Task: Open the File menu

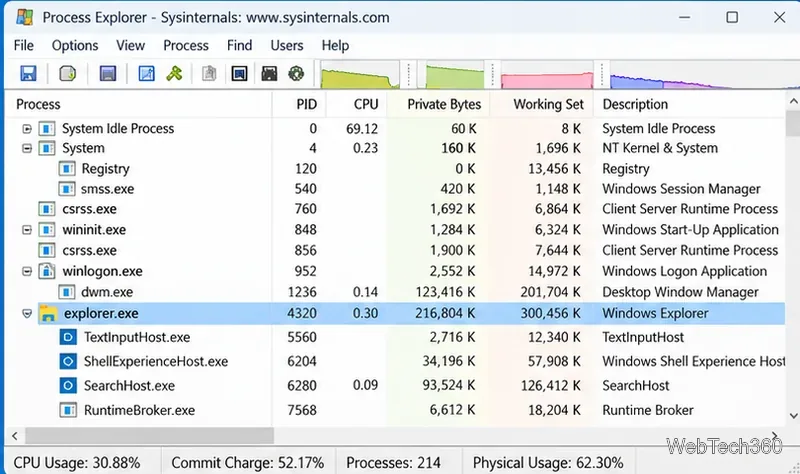Action: [23, 45]
